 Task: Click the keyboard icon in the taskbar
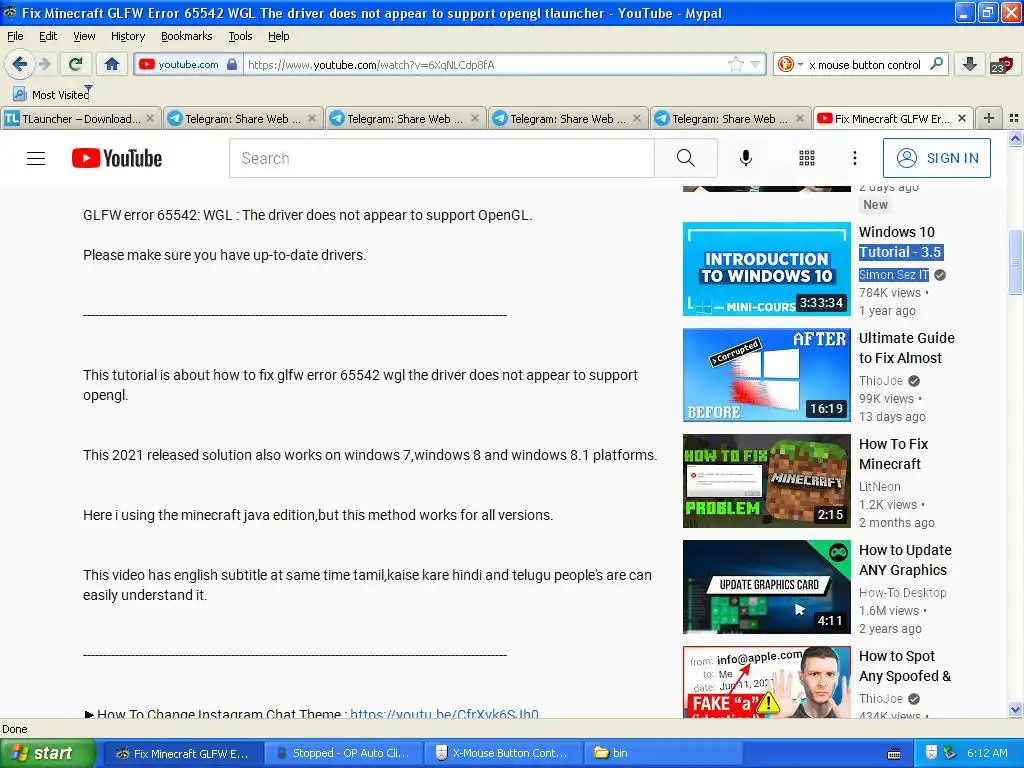(x=894, y=754)
